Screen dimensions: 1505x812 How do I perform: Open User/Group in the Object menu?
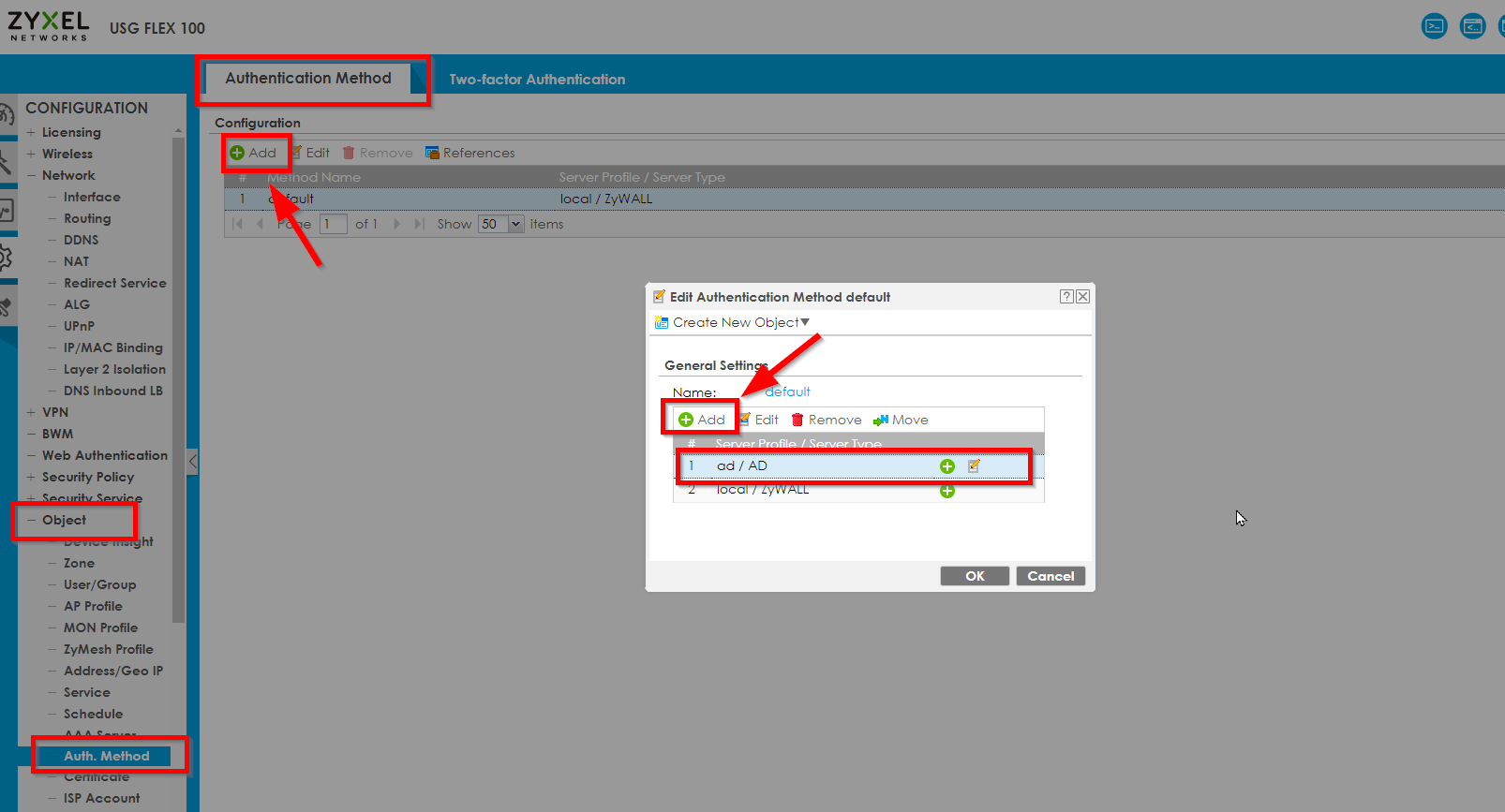99,584
